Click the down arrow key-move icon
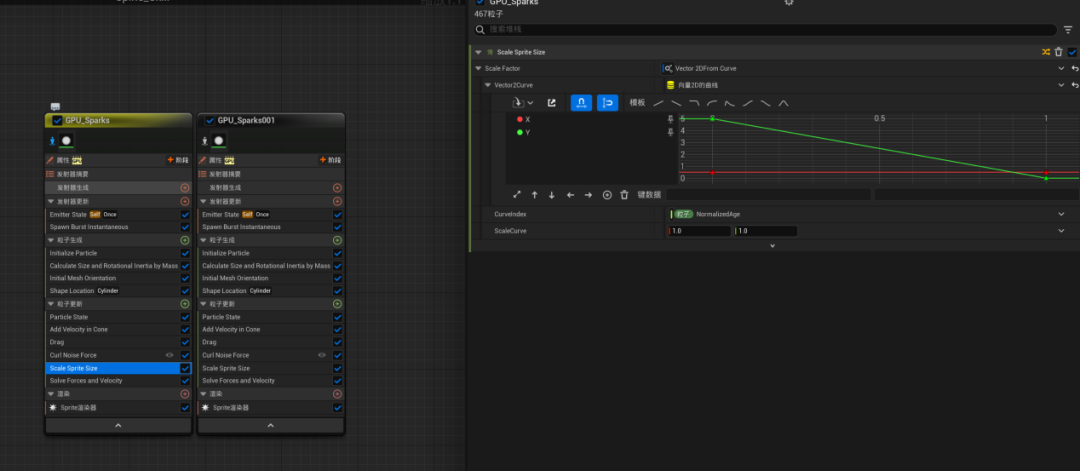This screenshot has width=1080, height=471. pos(552,195)
